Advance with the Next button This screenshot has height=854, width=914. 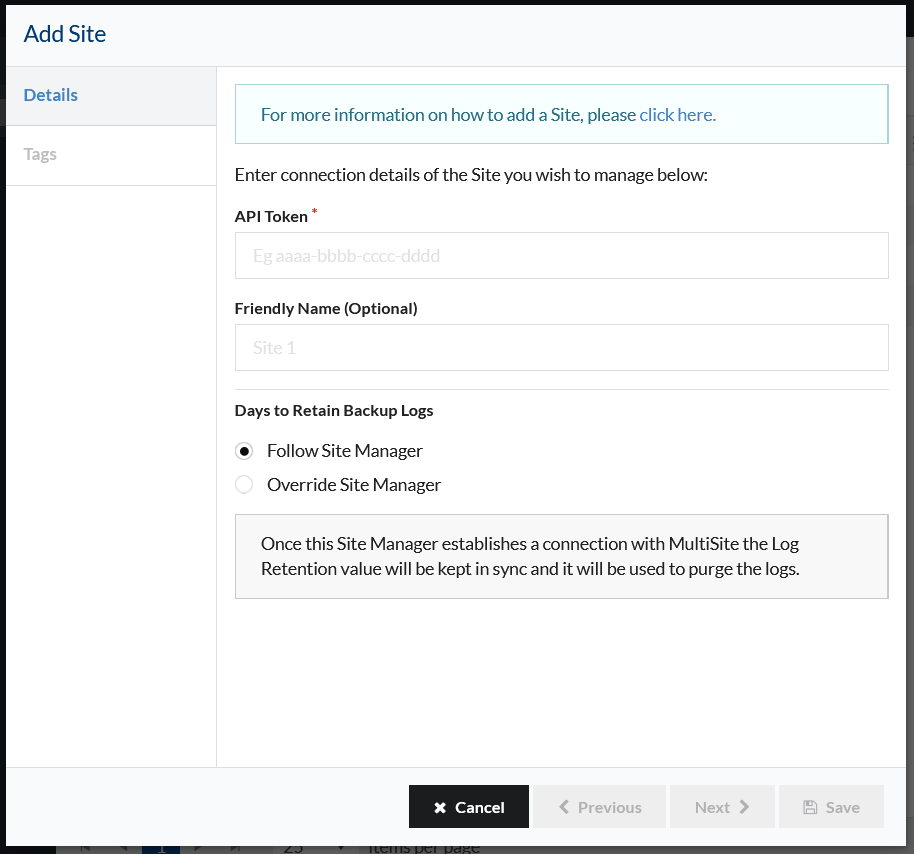tap(722, 806)
